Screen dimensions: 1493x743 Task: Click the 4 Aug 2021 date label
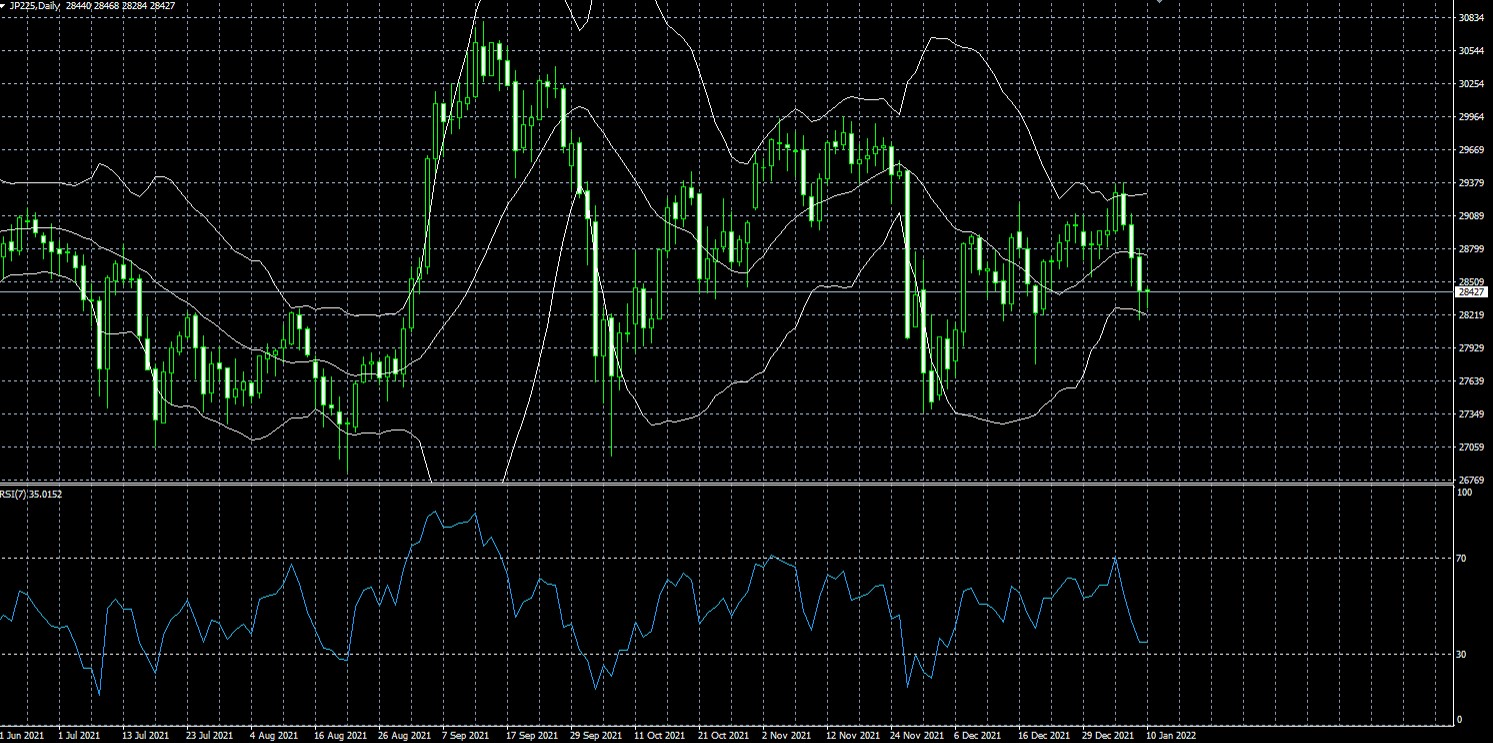pos(272,735)
